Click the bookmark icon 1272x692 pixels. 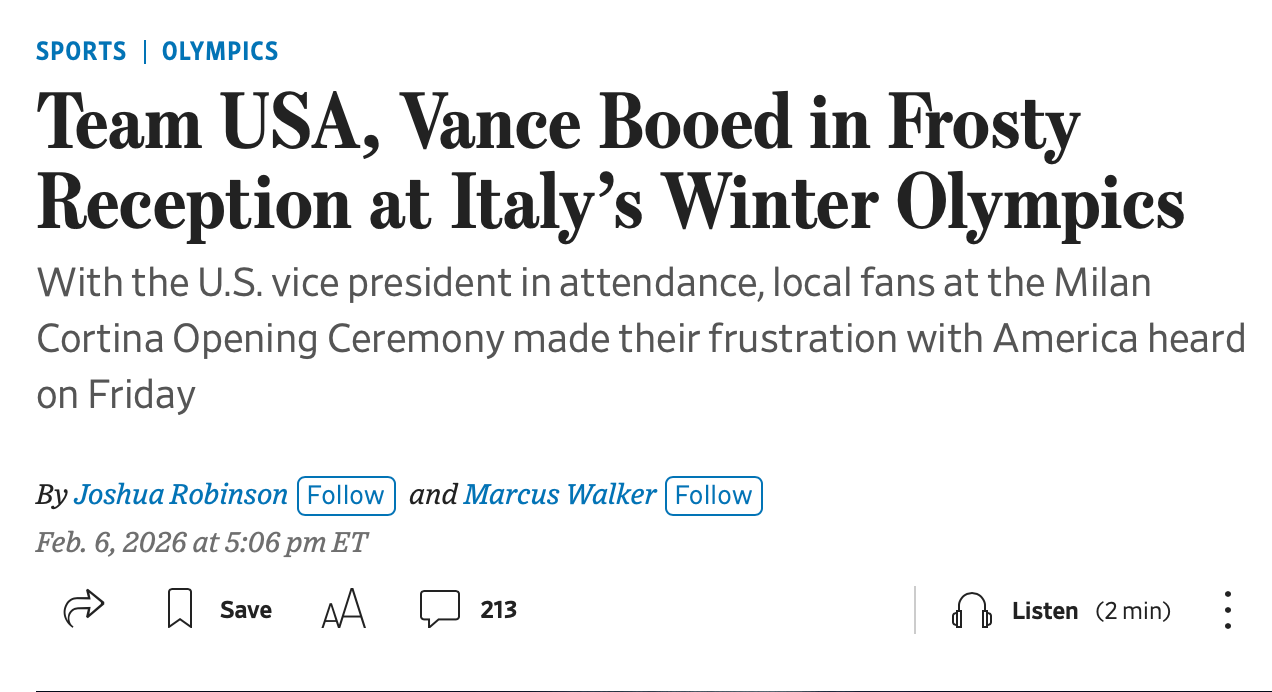180,609
